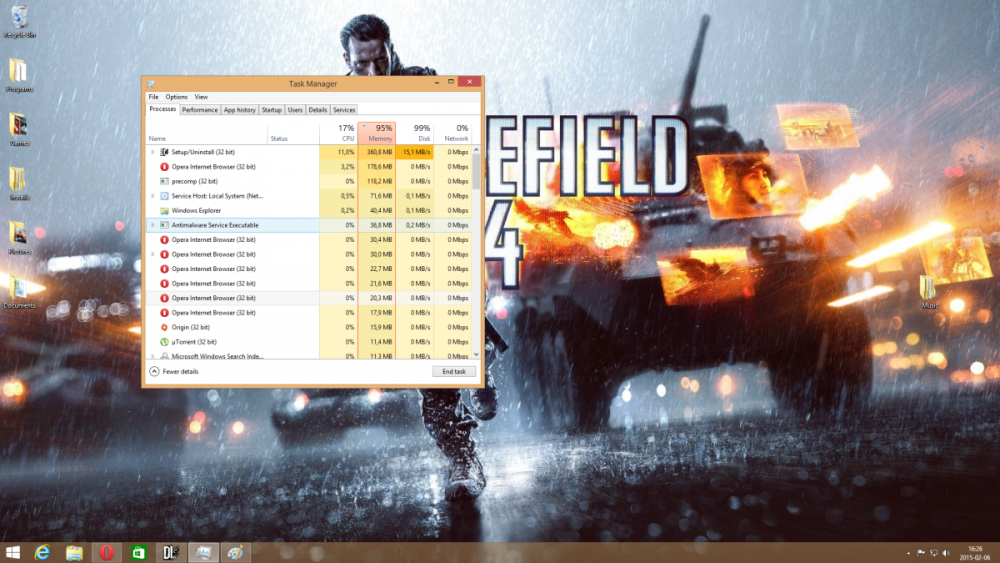Click the µTorrent process icon
The height and width of the screenshot is (563, 1000).
(x=164, y=342)
